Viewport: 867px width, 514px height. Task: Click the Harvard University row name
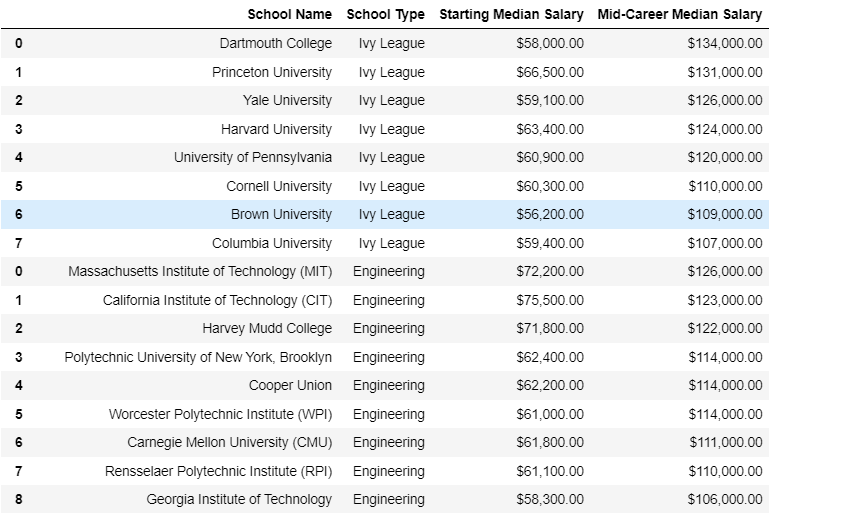(x=276, y=129)
